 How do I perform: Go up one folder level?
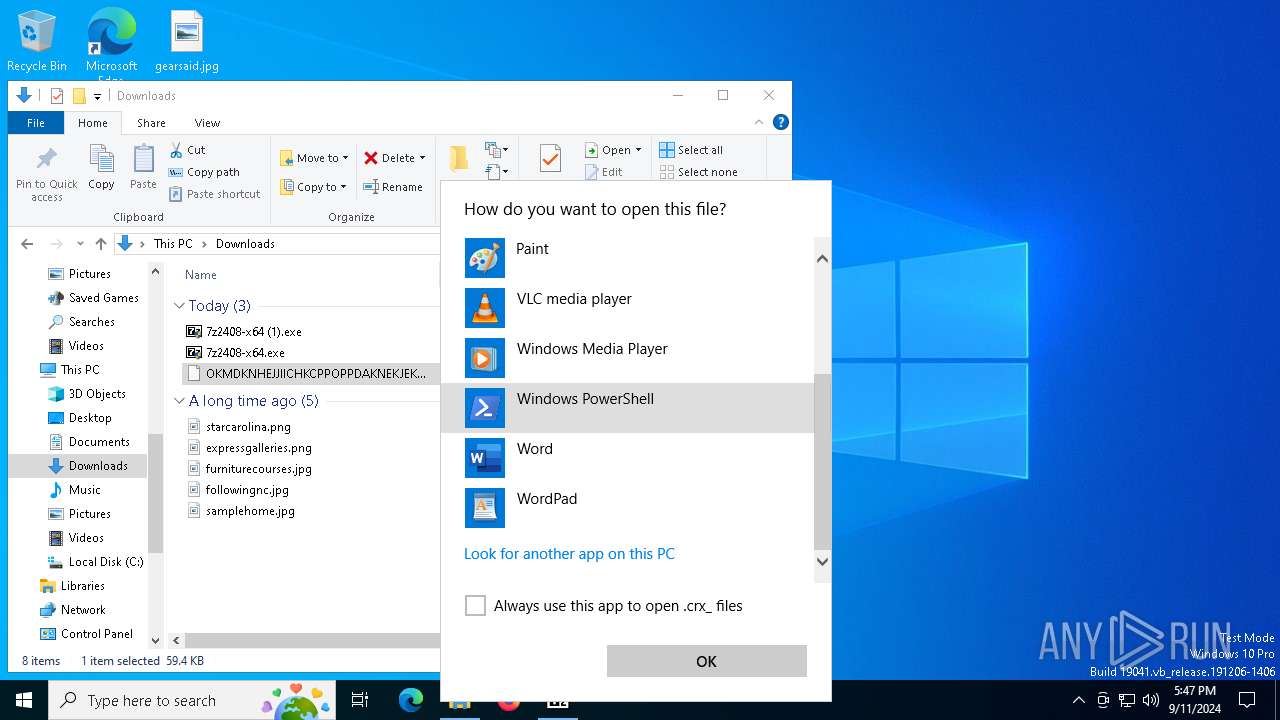pos(100,244)
